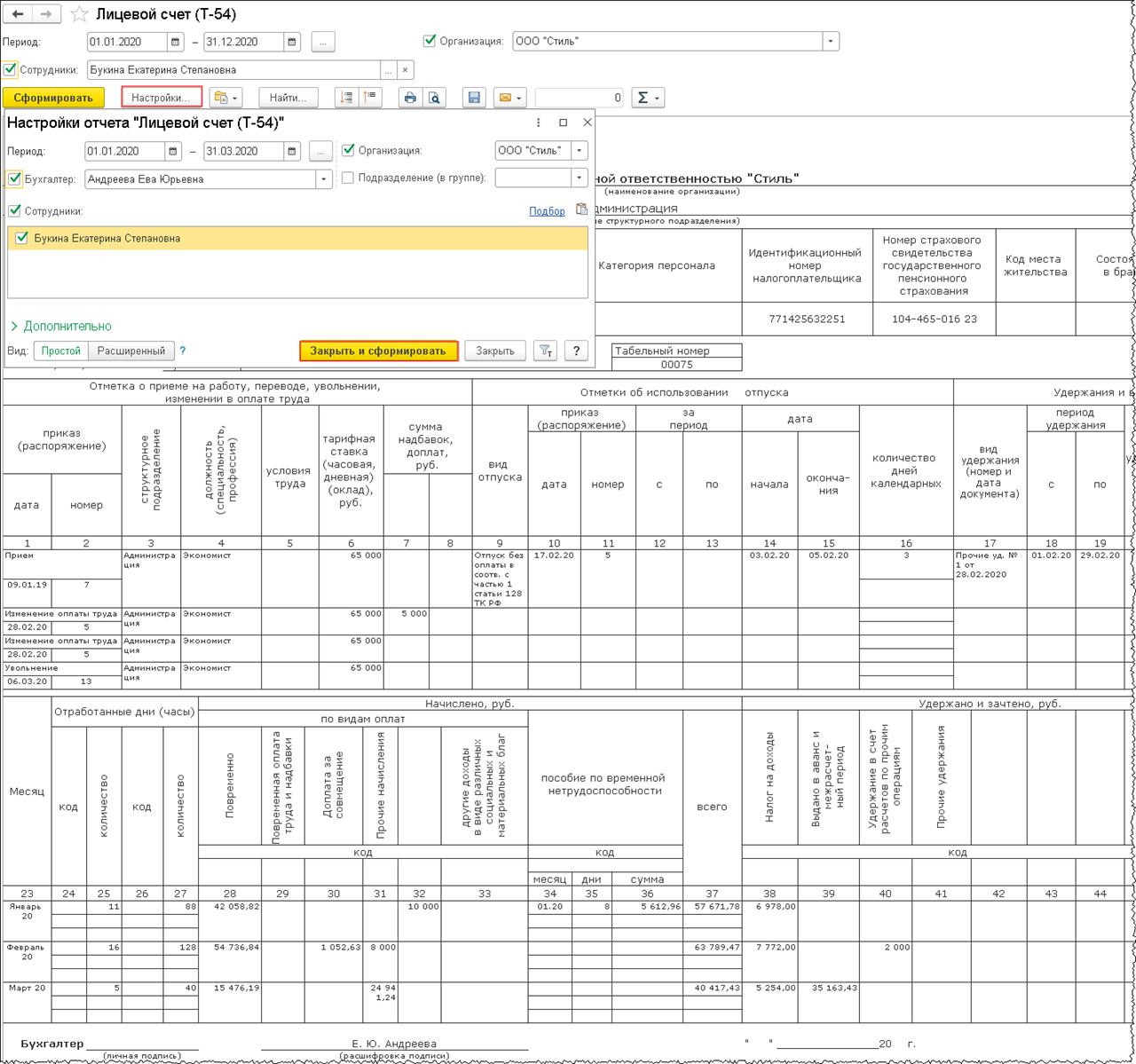
Task: Switch to the Расширенный view
Action: pos(131,351)
